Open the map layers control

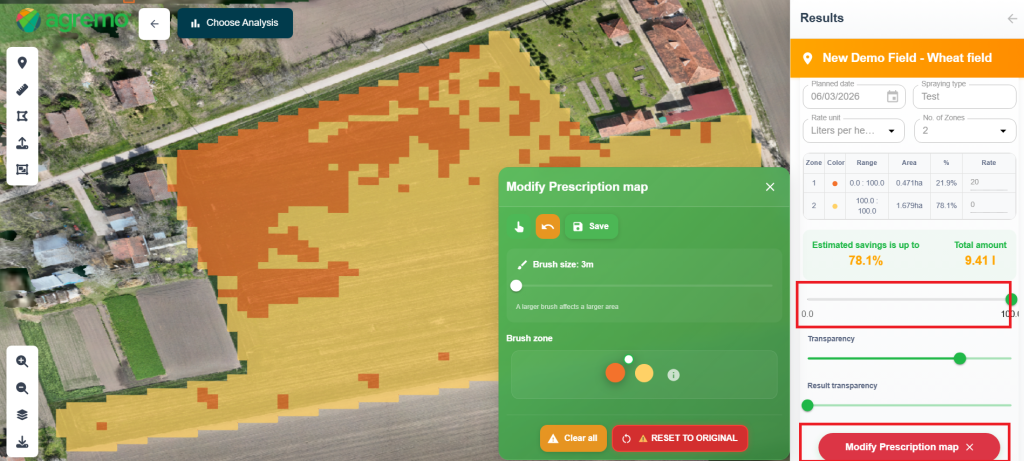pos(22,415)
